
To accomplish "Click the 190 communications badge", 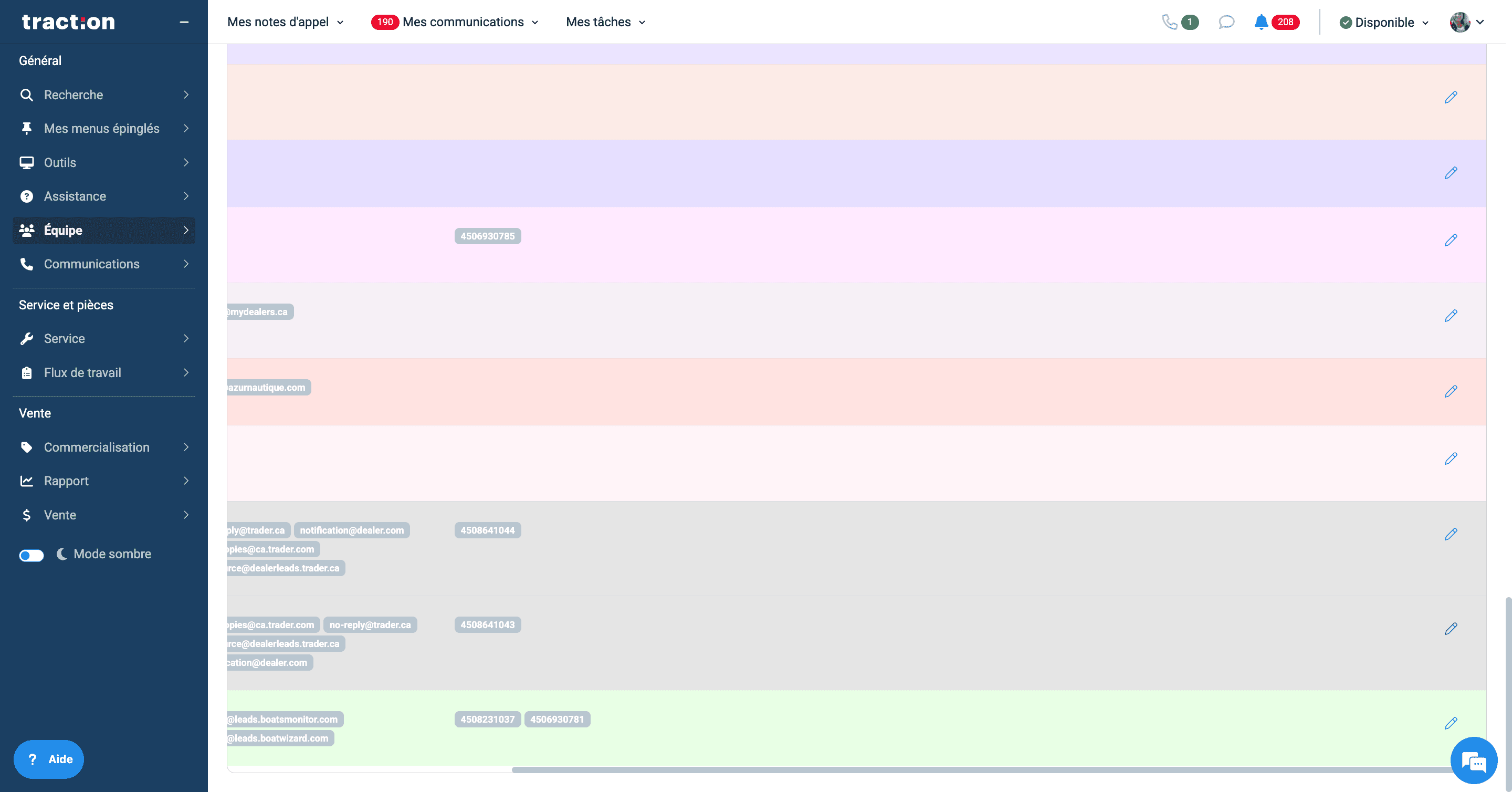I will tap(385, 22).
